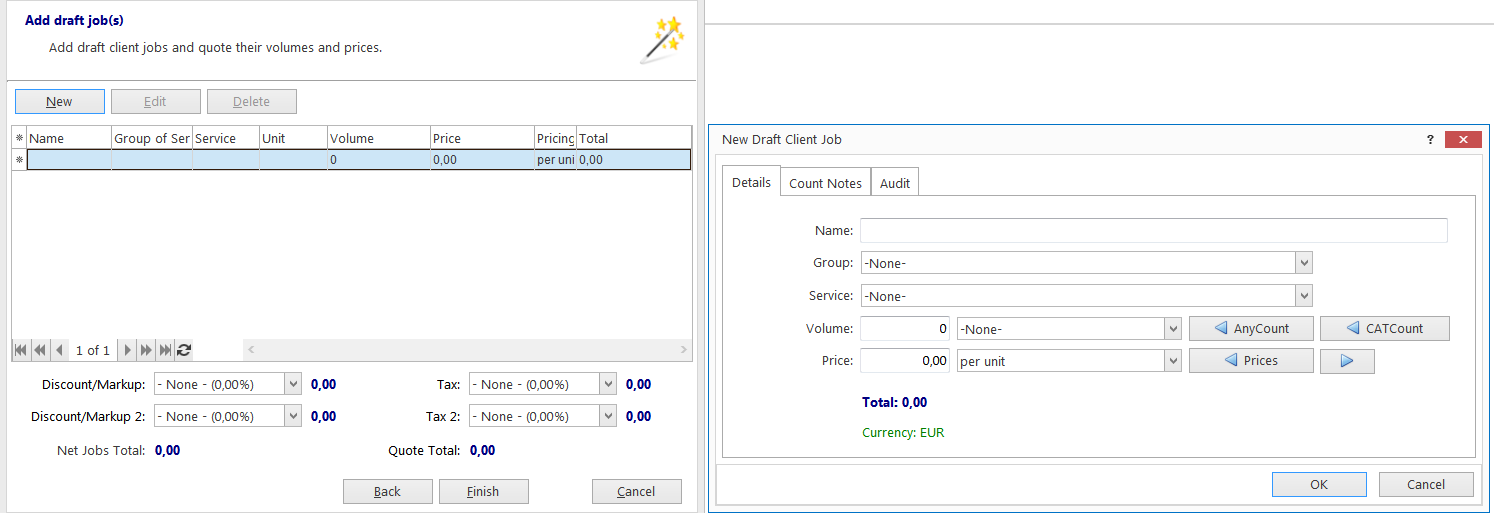Refresh the draft jobs grid

tap(184, 350)
